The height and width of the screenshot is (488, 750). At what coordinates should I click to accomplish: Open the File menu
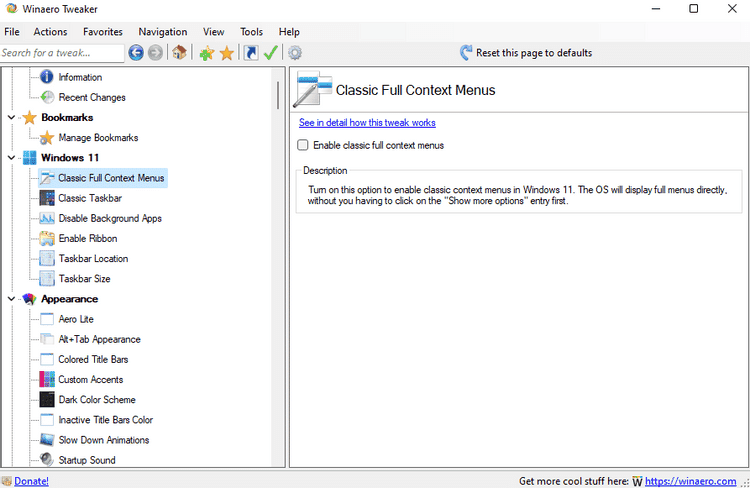tap(12, 32)
